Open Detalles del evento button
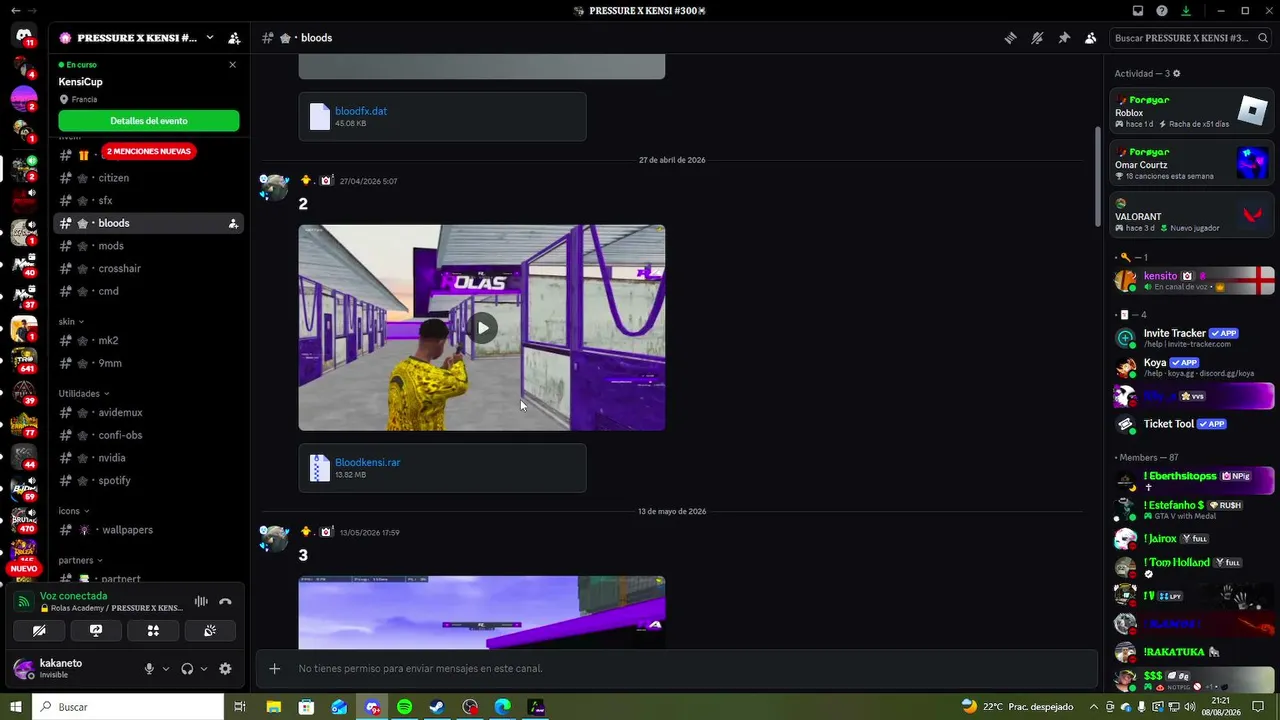The height and width of the screenshot is (720, 1280). click(149, 121)
